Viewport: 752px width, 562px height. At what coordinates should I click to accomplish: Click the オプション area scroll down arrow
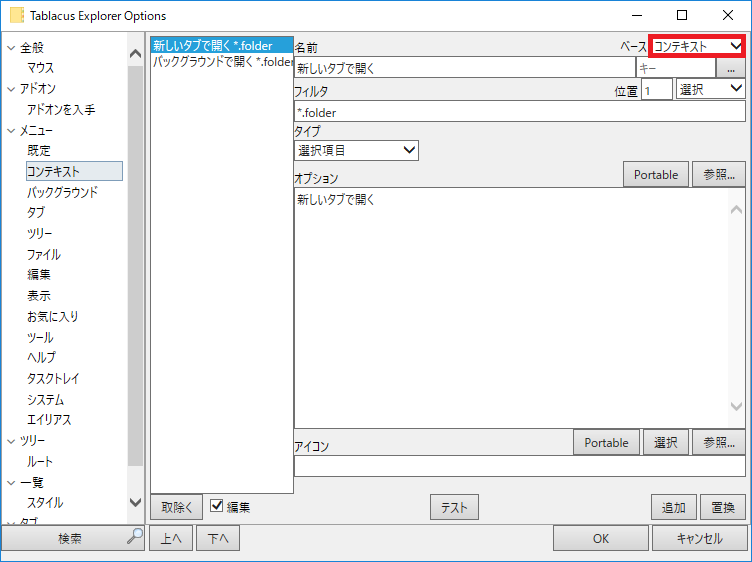pos(736,406)
